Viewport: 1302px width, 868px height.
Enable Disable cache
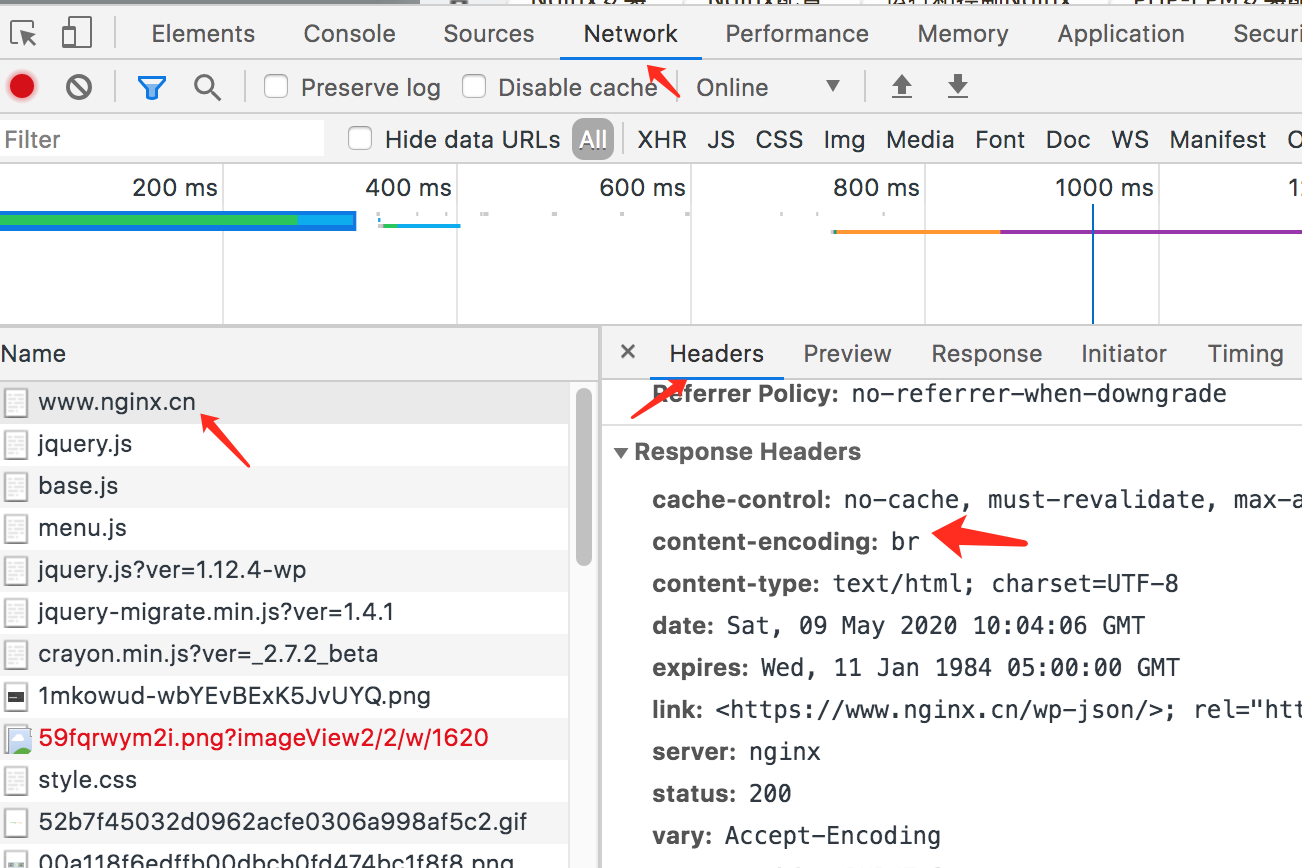(x=473, y=86)
